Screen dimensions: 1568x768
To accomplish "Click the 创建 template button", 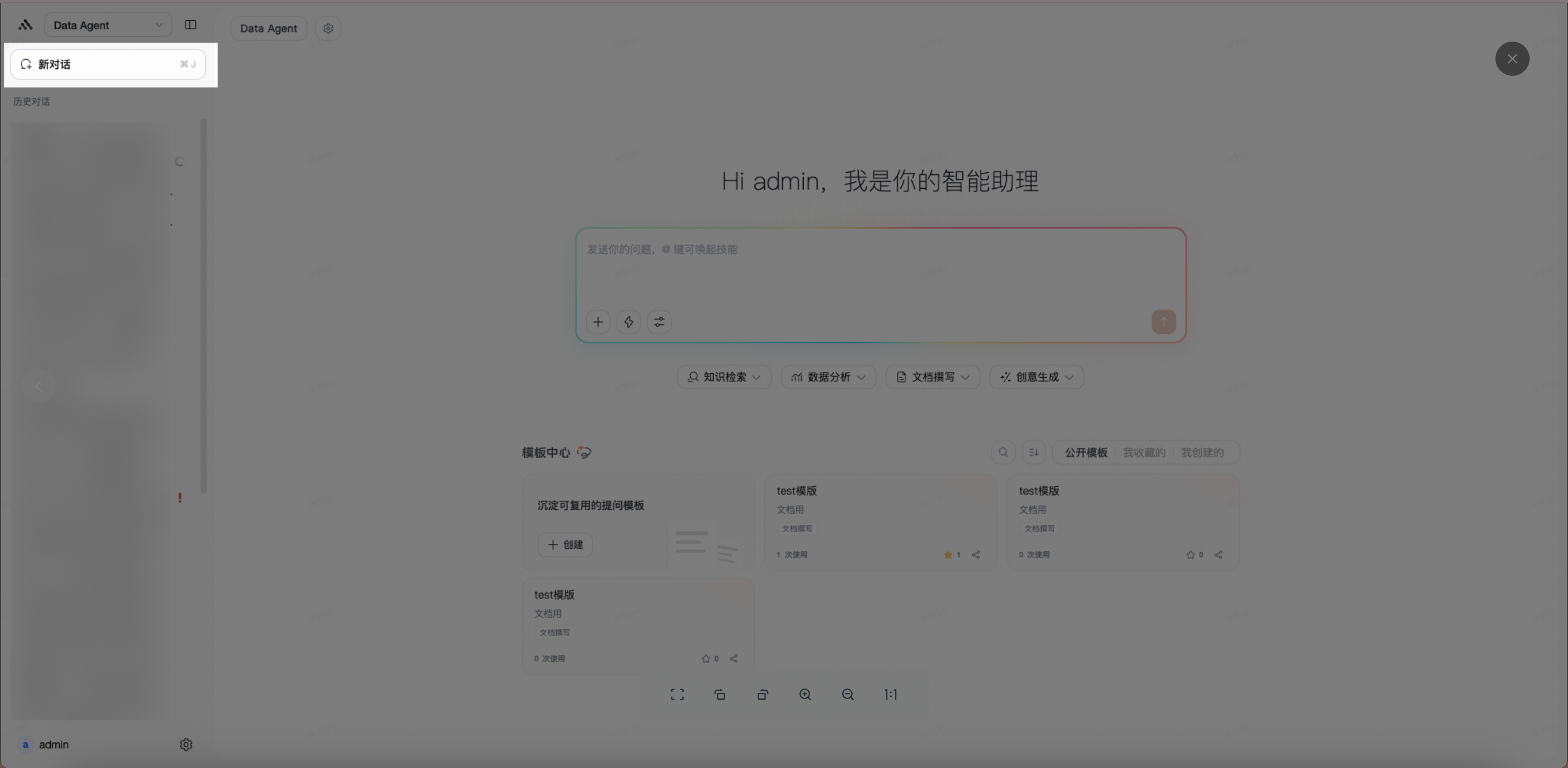I will 565,544.
